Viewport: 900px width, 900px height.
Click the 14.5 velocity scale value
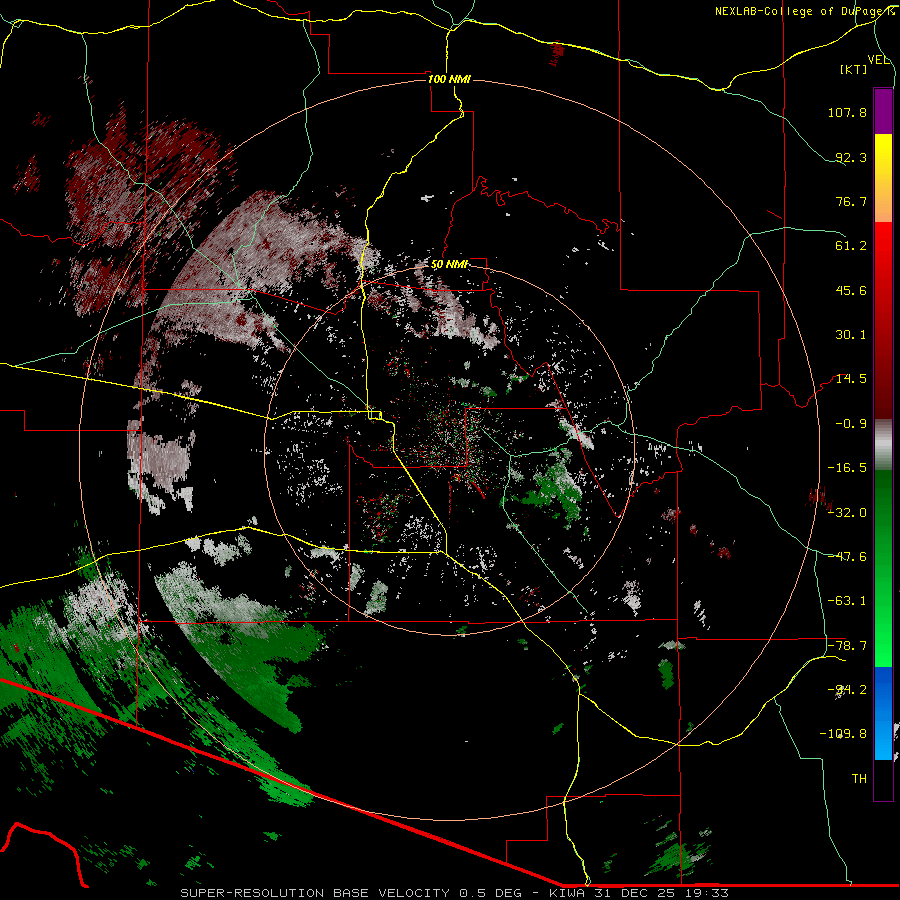pos(851,379)
